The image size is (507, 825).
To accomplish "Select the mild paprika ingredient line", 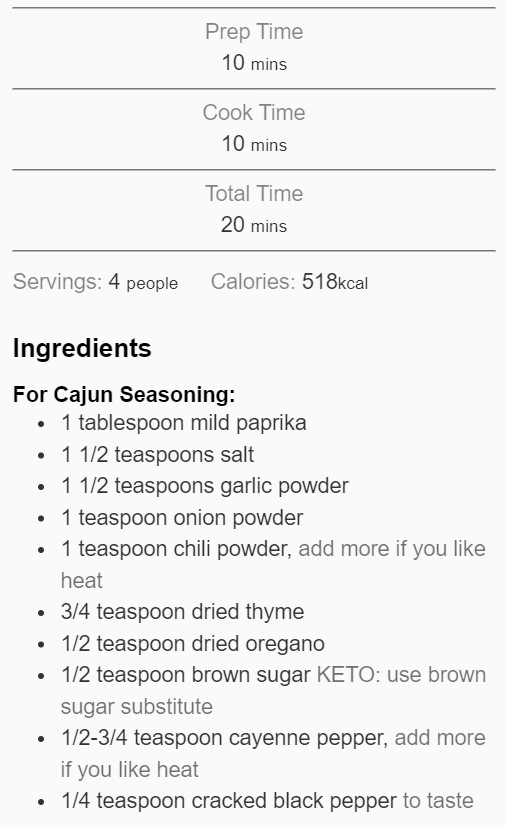I will click(184, 423).
